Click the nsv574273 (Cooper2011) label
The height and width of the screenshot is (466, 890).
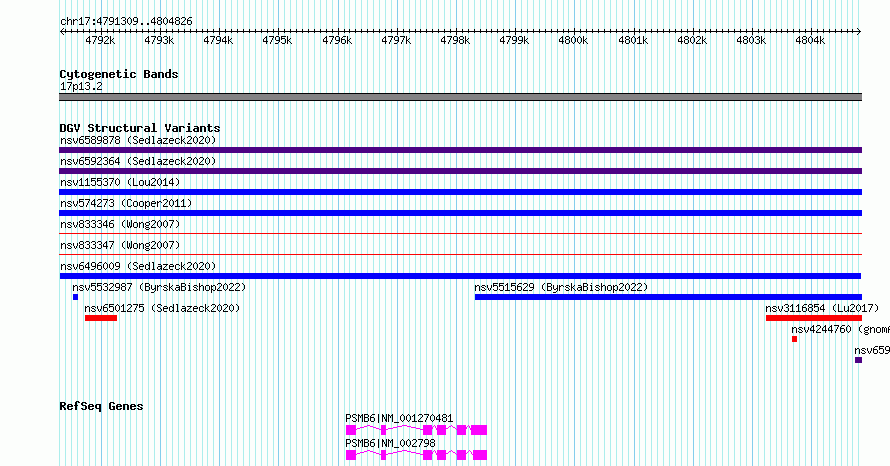126,203
